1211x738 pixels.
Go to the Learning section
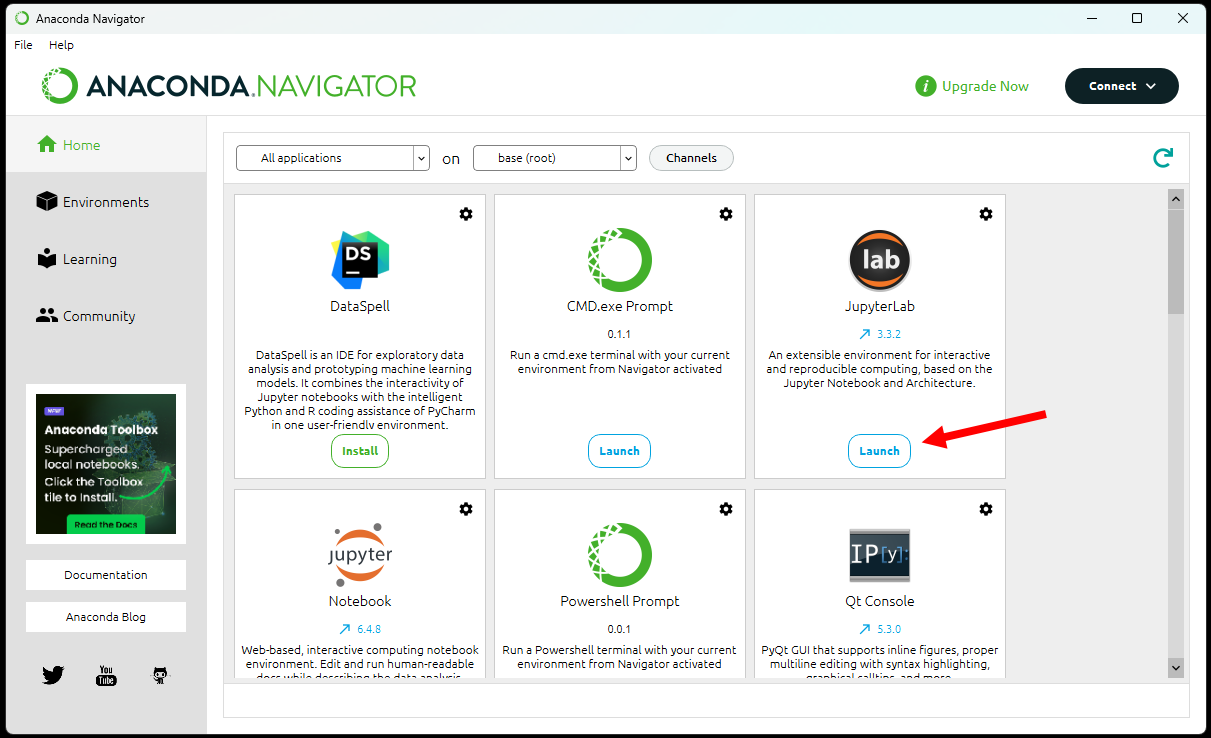[x=89, y=259]
